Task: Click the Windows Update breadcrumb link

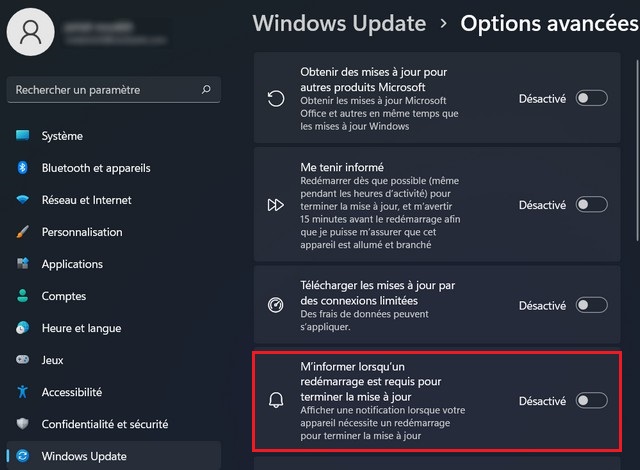Action: point(340,23)
